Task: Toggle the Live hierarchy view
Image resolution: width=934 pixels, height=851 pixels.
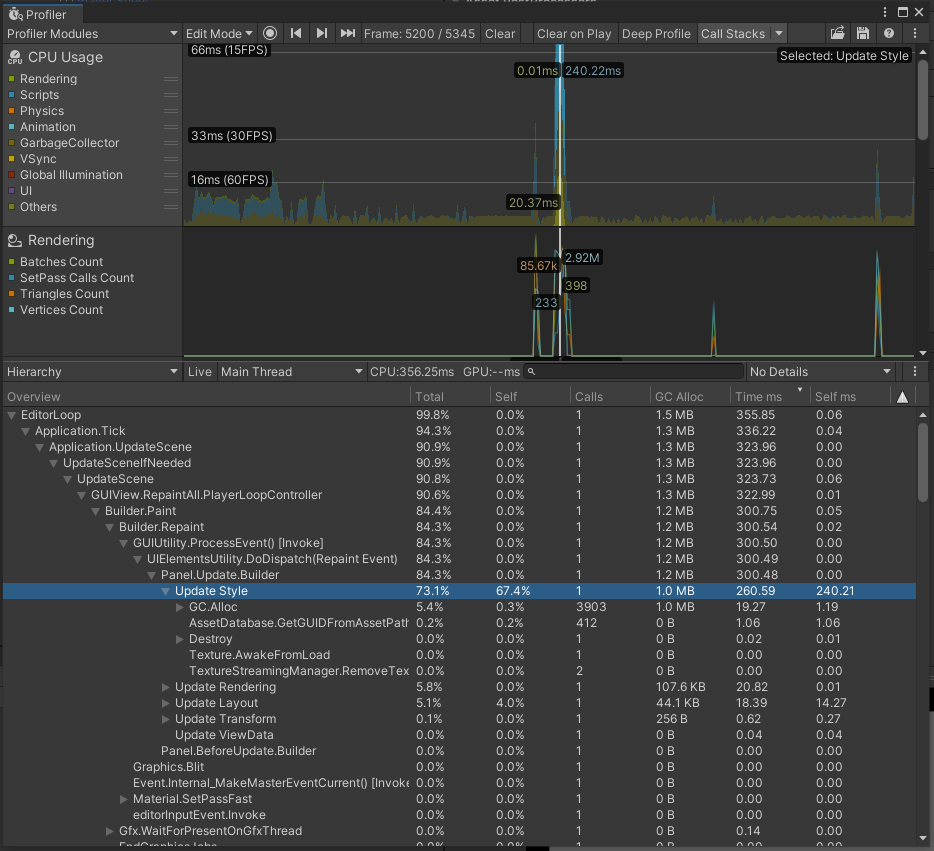Action: tap(199, 371)
